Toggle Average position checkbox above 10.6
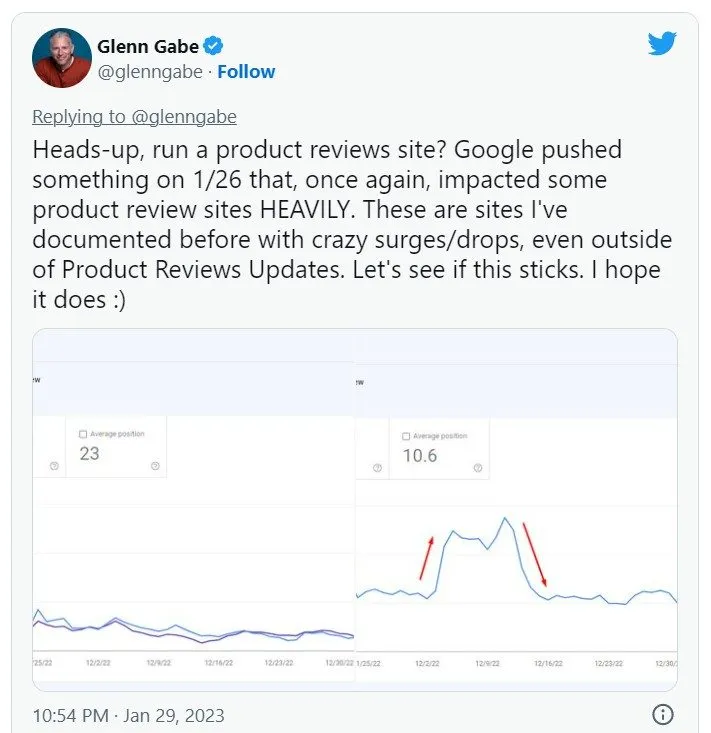 point(406,436)
